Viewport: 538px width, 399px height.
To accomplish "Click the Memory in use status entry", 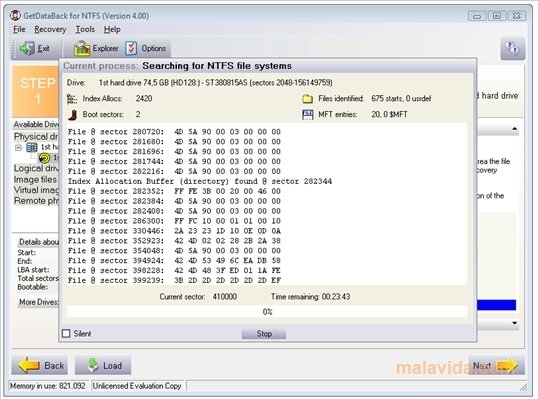I will (x=48, y=386).
